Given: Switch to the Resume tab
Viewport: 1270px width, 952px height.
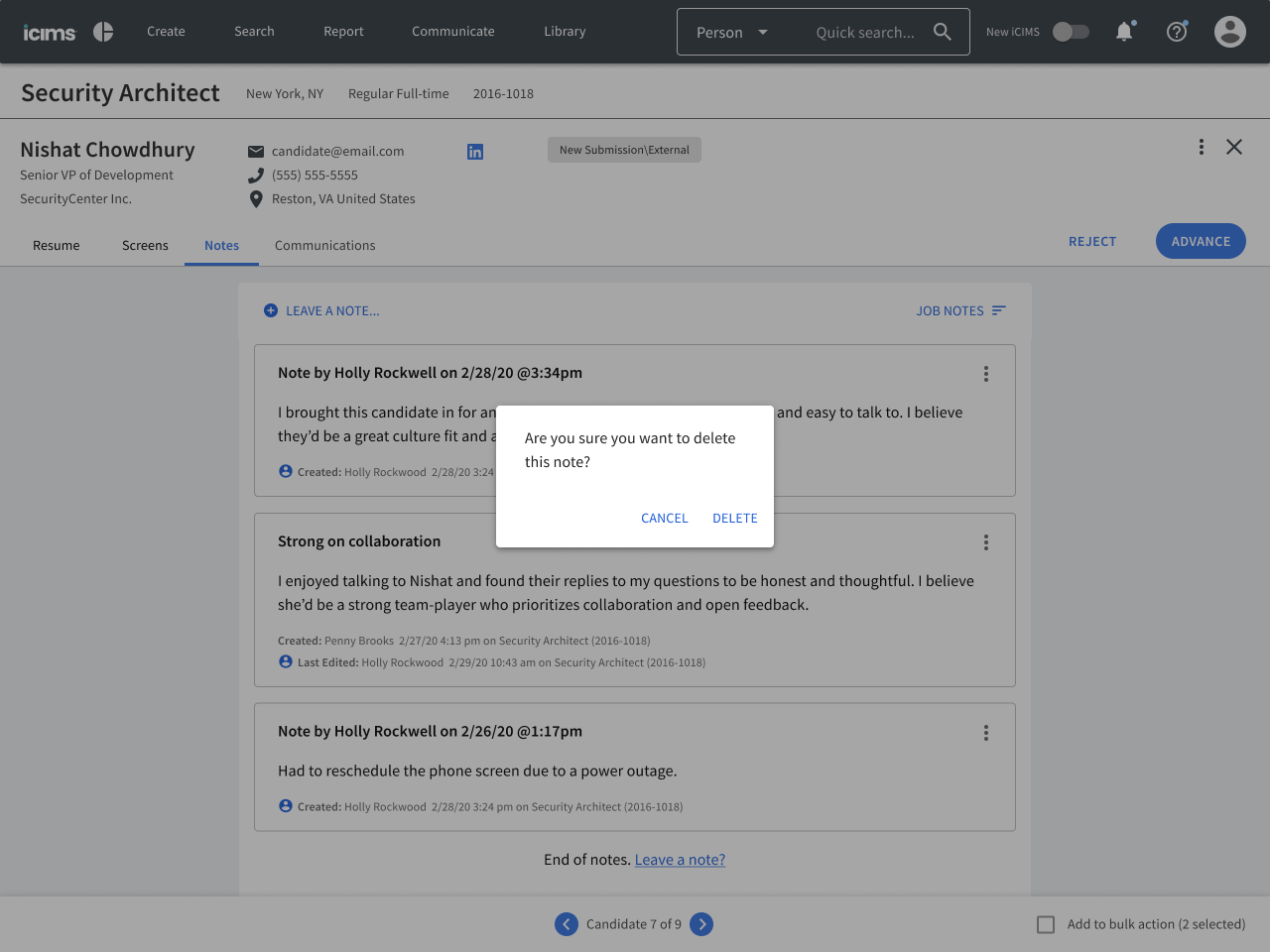Looking at the screenshot, I should pos(57,246).
